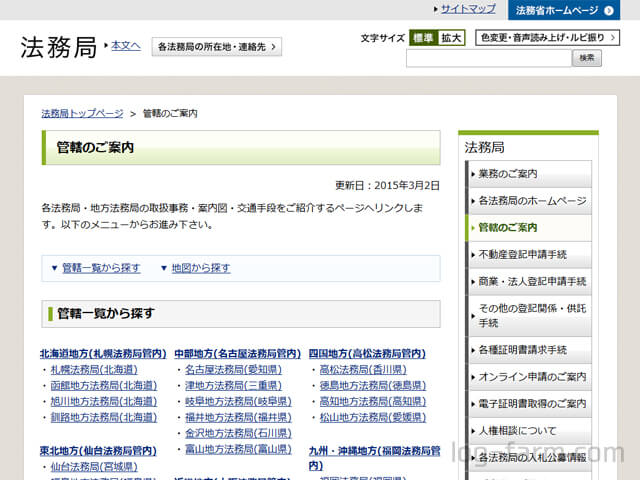Open 福井地方法務局(福井県) link
The image size is (640, 480).
[238, 418]
